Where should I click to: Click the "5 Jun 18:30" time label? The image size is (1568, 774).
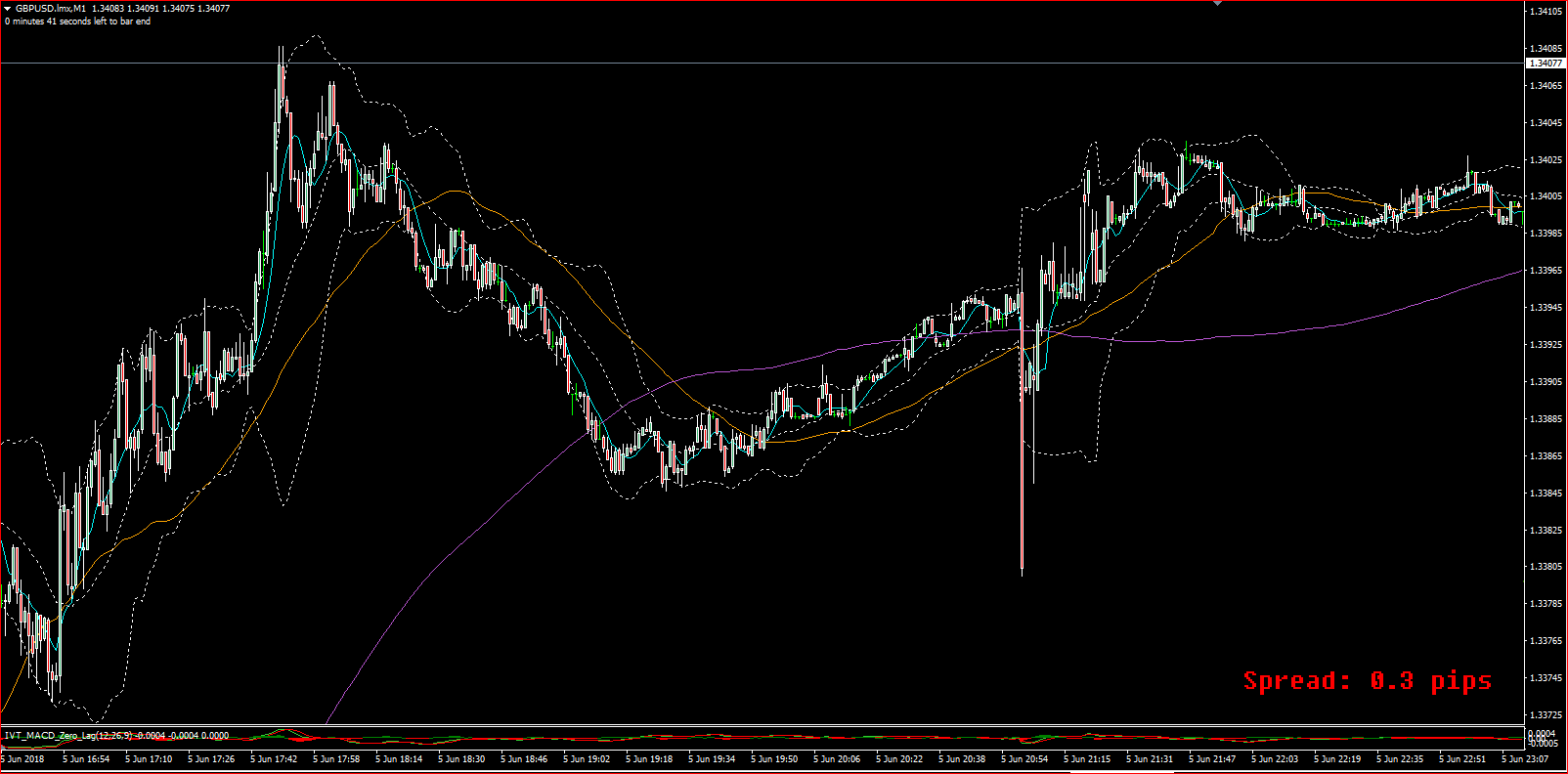coord(461,759)
